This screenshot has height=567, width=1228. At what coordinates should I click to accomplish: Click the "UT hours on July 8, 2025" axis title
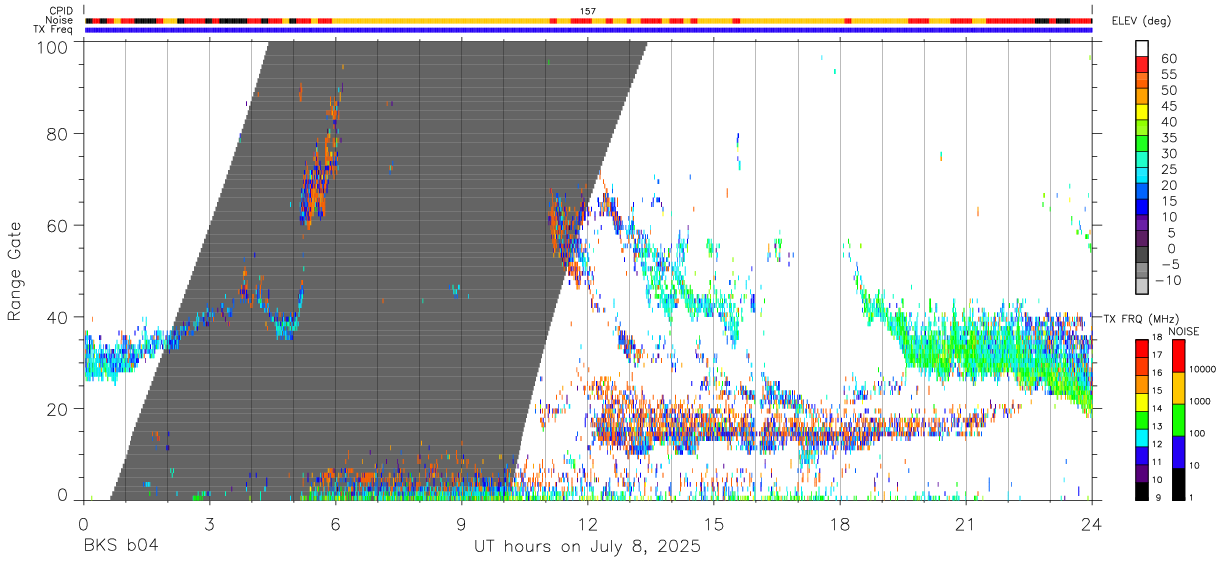[x=587, y=547]
